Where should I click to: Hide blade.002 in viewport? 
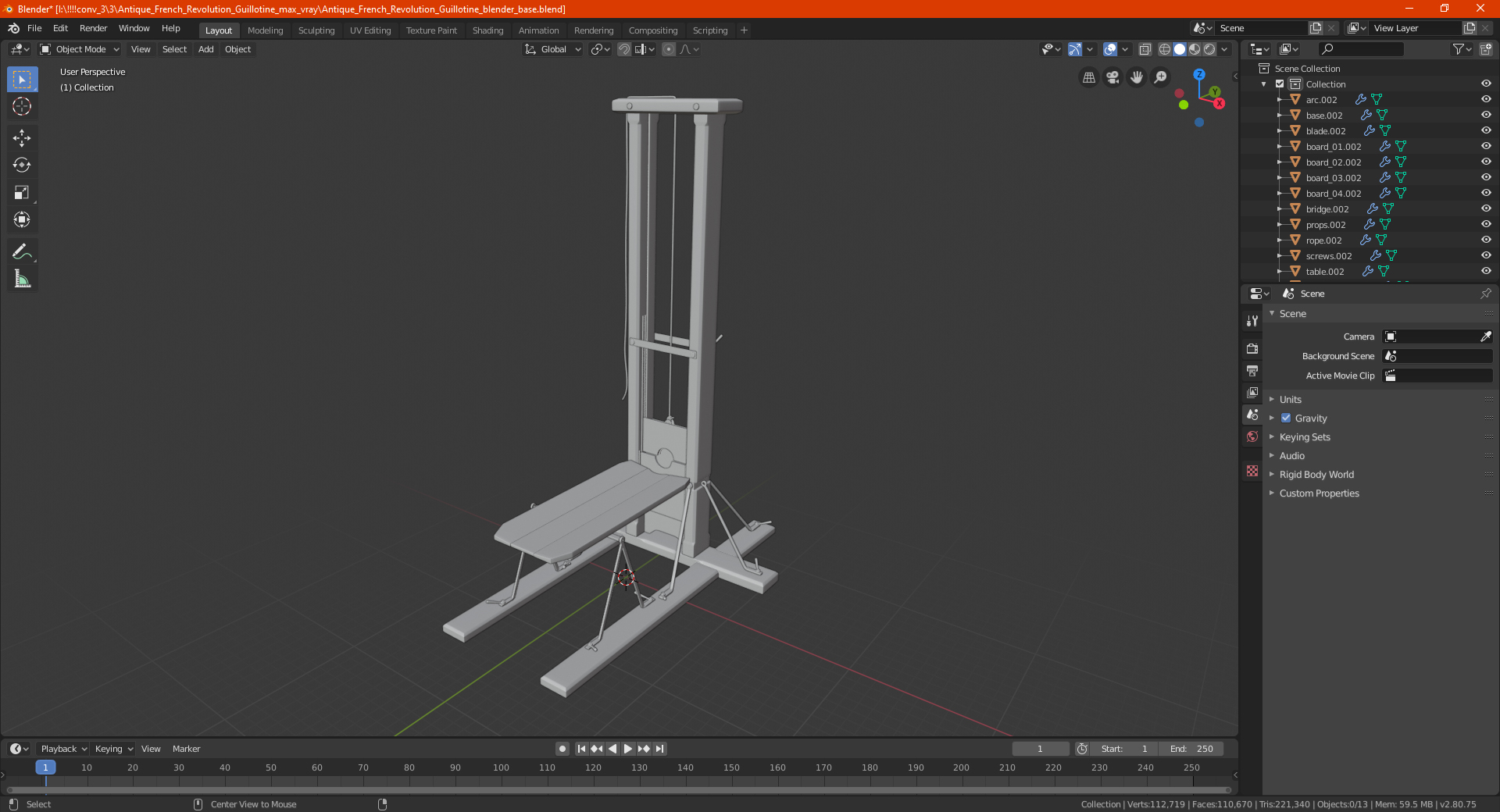[x=1486, y=130]
